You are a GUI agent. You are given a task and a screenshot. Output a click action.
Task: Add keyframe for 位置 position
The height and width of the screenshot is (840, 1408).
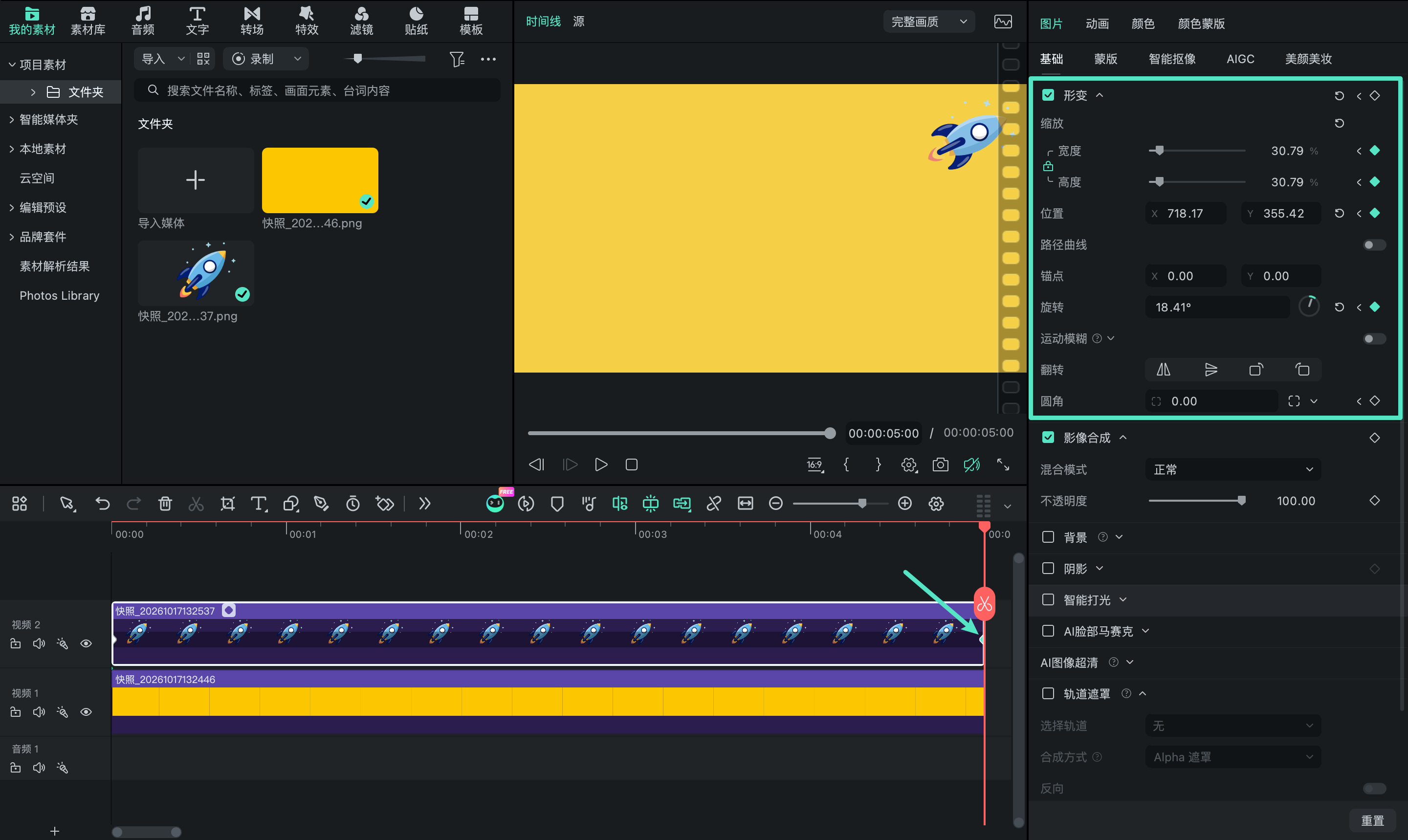(1375, 213)
